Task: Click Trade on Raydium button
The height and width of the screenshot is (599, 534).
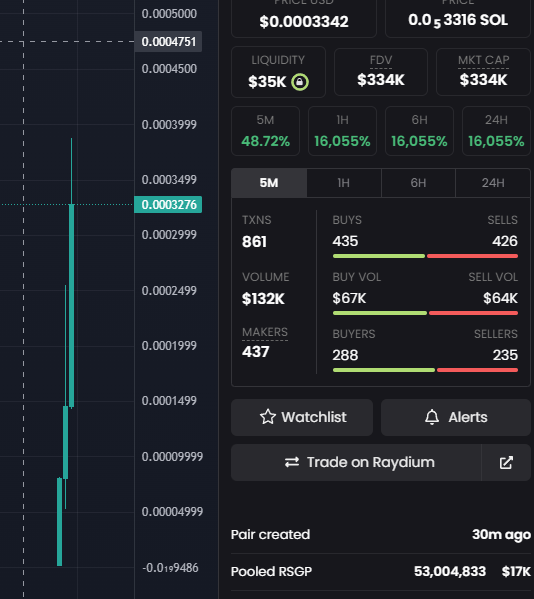Action: tap(356, 462)
